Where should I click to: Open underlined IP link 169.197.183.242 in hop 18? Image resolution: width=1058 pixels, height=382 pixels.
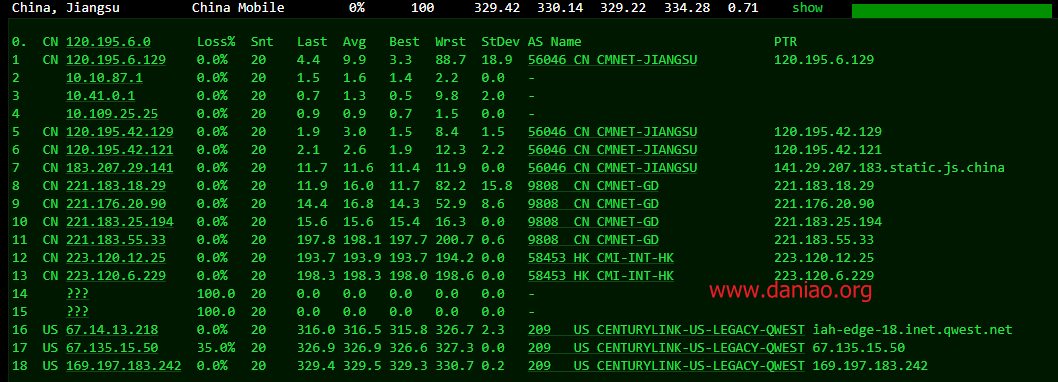click(x=123, y=366)
